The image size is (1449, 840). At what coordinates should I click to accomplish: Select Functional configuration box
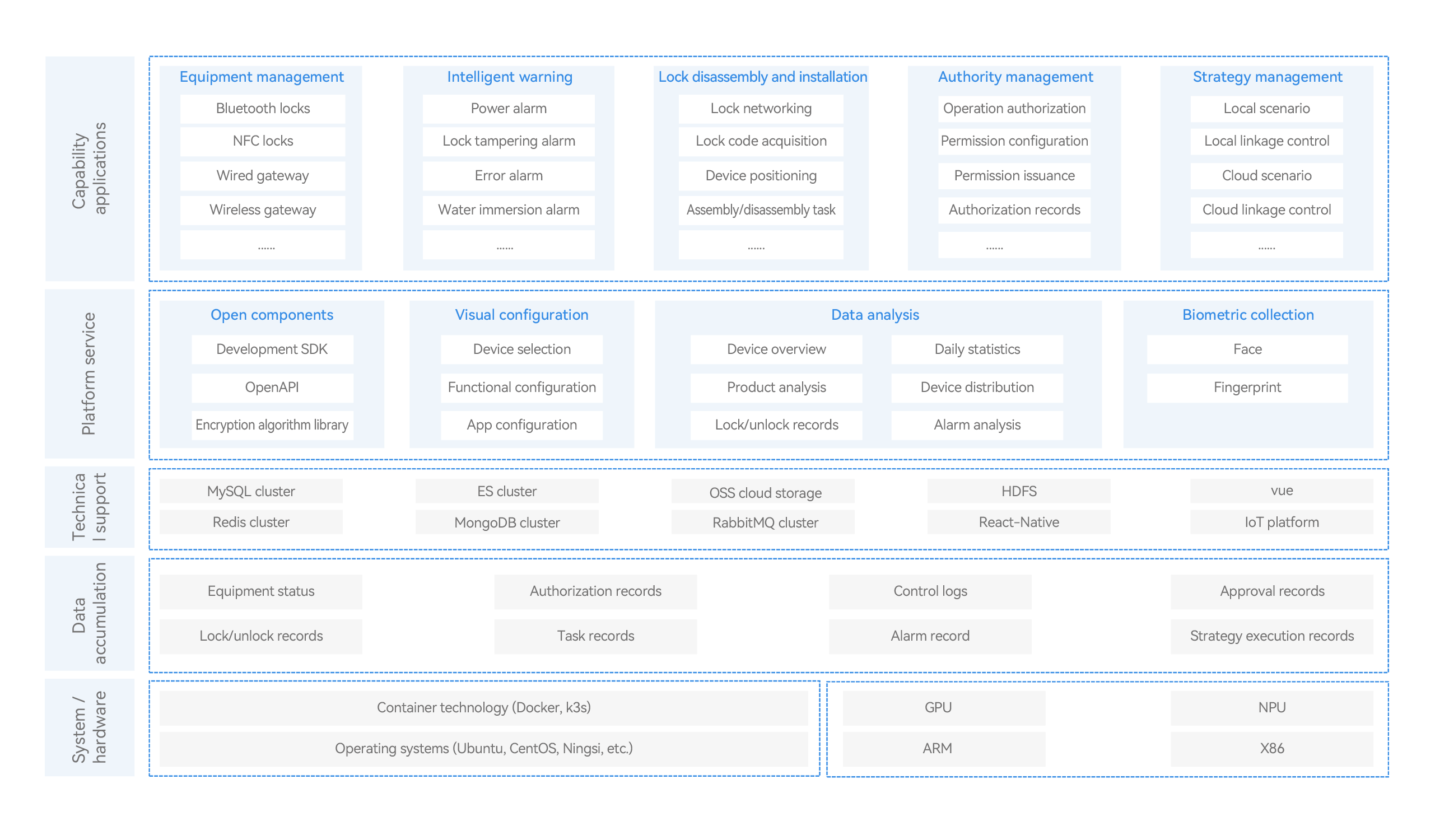tap(521, 388)
